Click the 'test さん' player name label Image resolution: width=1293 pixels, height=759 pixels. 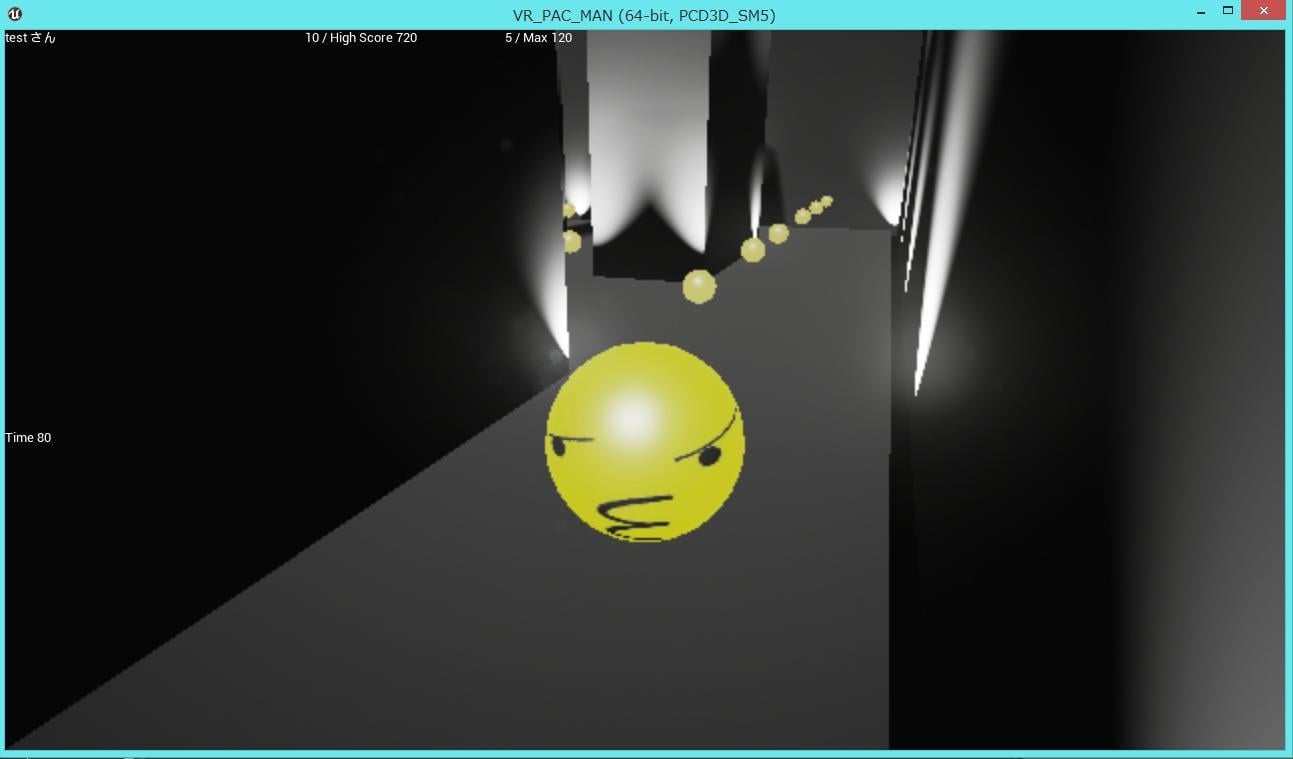pyautogui.click(x=30, y=38)
